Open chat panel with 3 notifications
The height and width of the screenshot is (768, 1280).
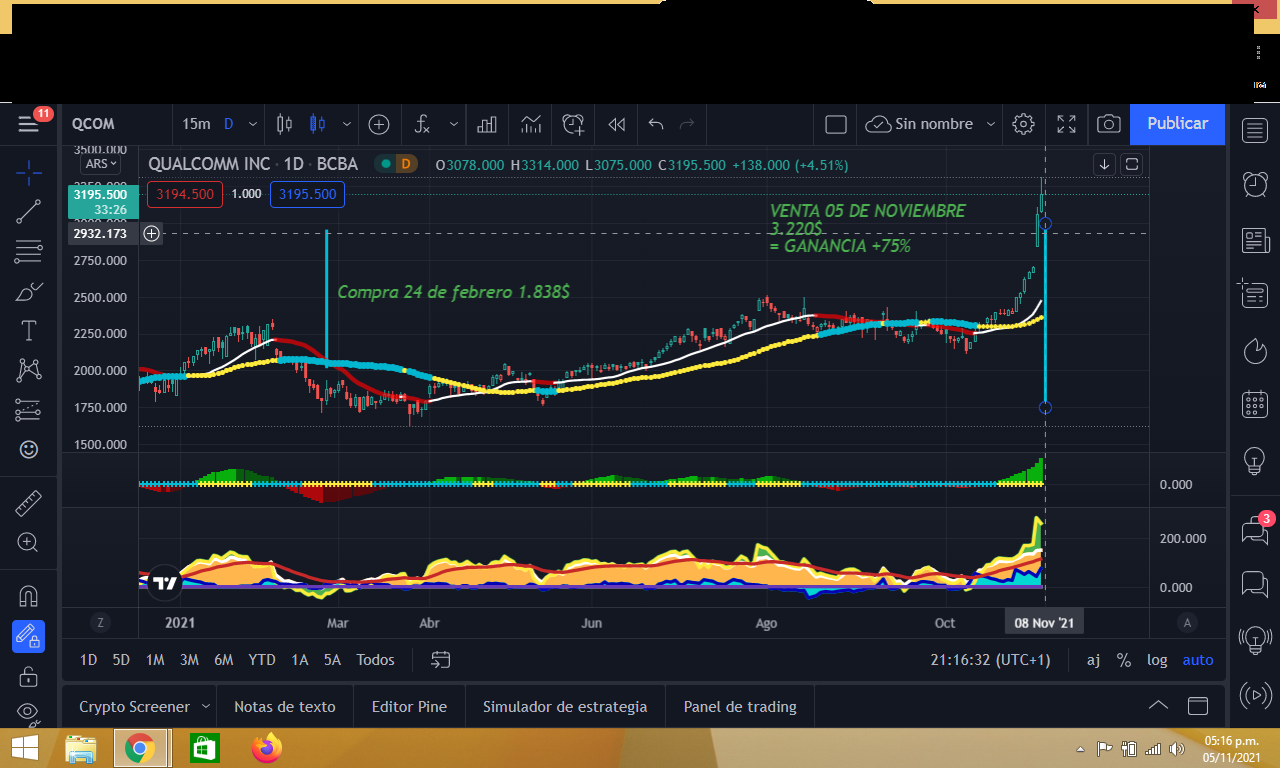pyautogui.click(x=1255, y=529)
